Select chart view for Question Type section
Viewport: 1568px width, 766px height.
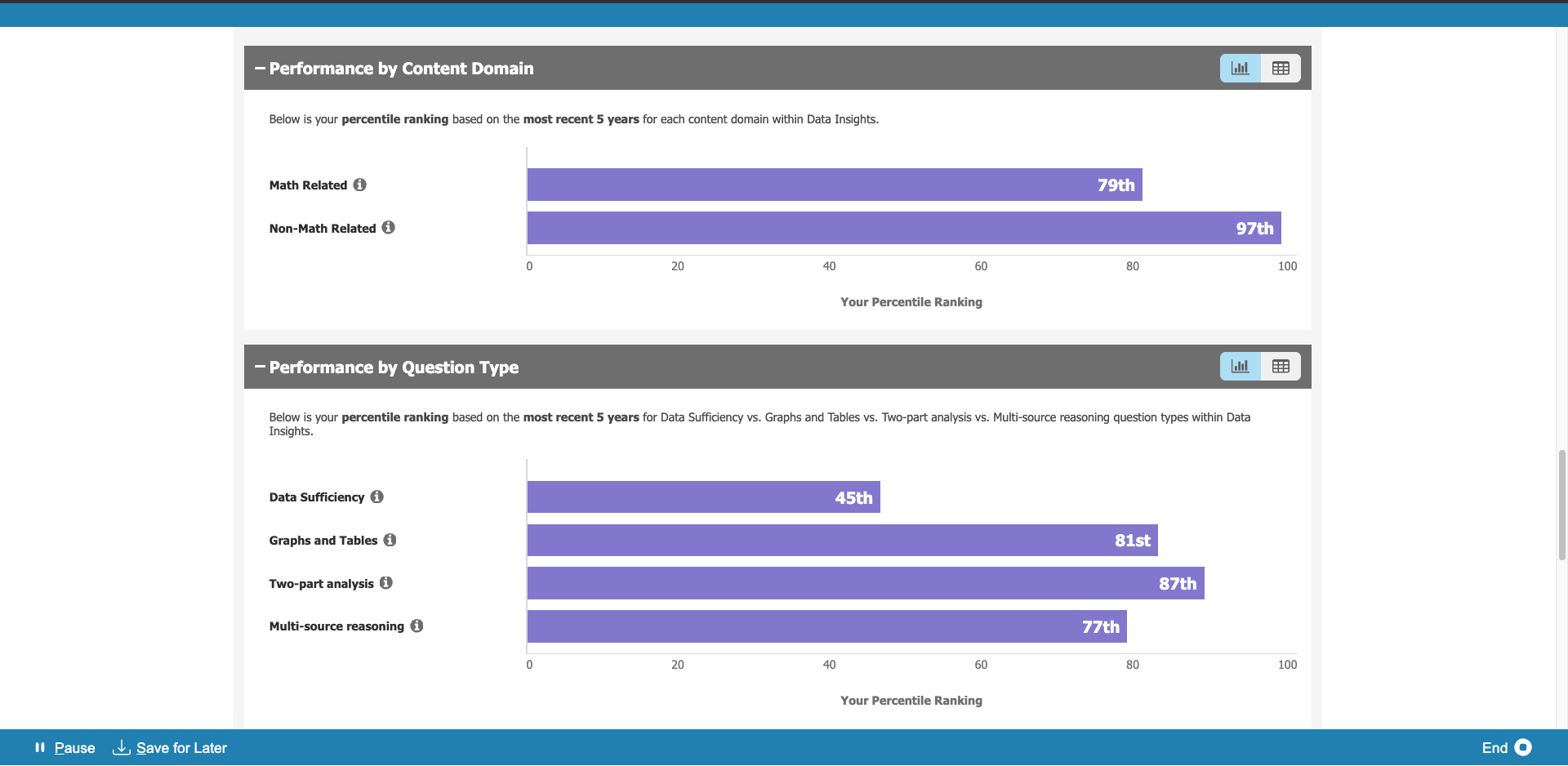[1240, 367]
